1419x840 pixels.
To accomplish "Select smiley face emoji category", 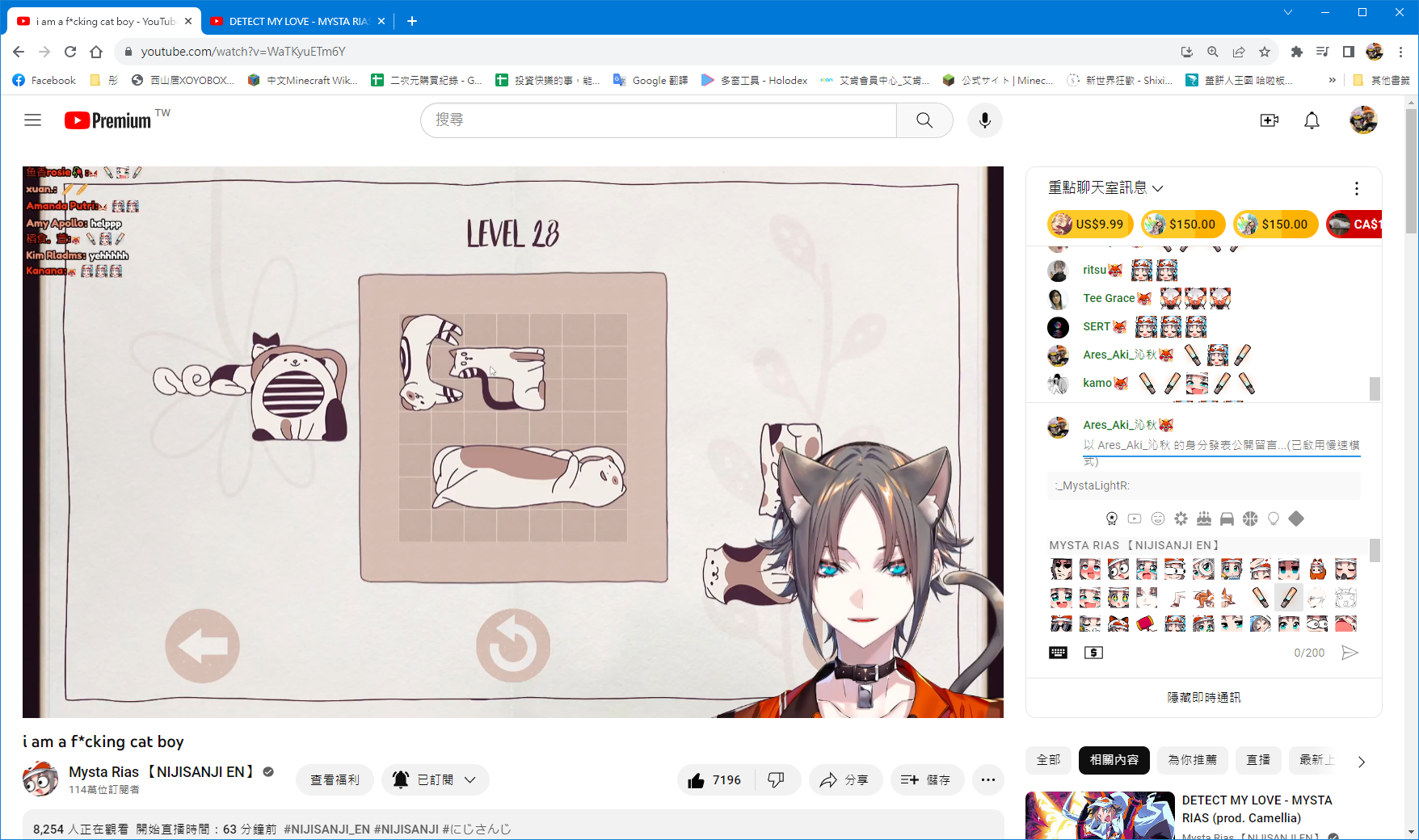I will coord(1158,519).
